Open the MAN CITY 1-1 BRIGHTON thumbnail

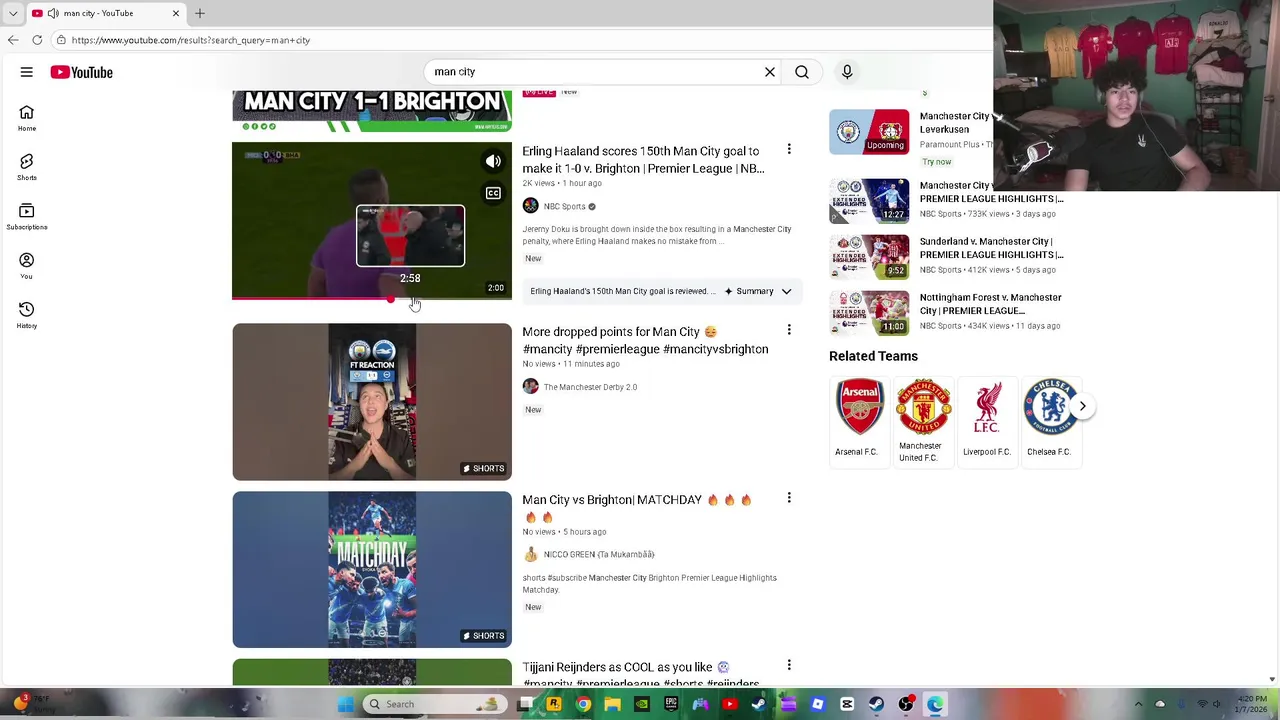click(372, 110)
